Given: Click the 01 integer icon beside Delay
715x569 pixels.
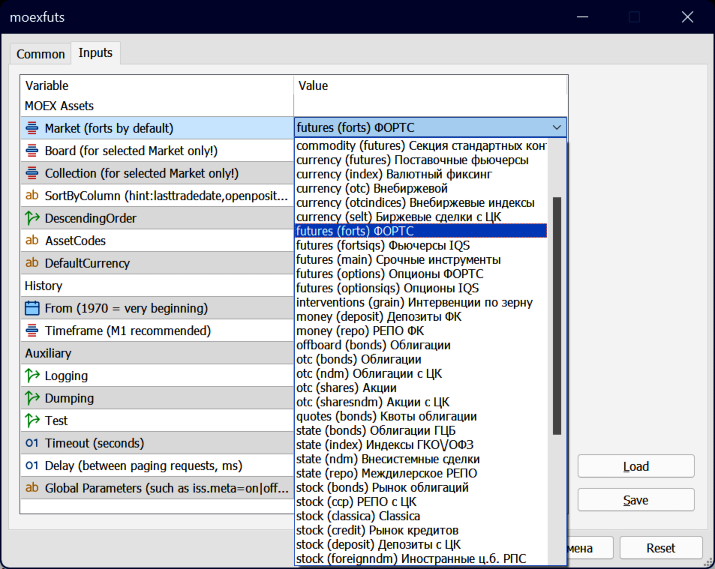Looking at the screenshot, I should (32, 466).
